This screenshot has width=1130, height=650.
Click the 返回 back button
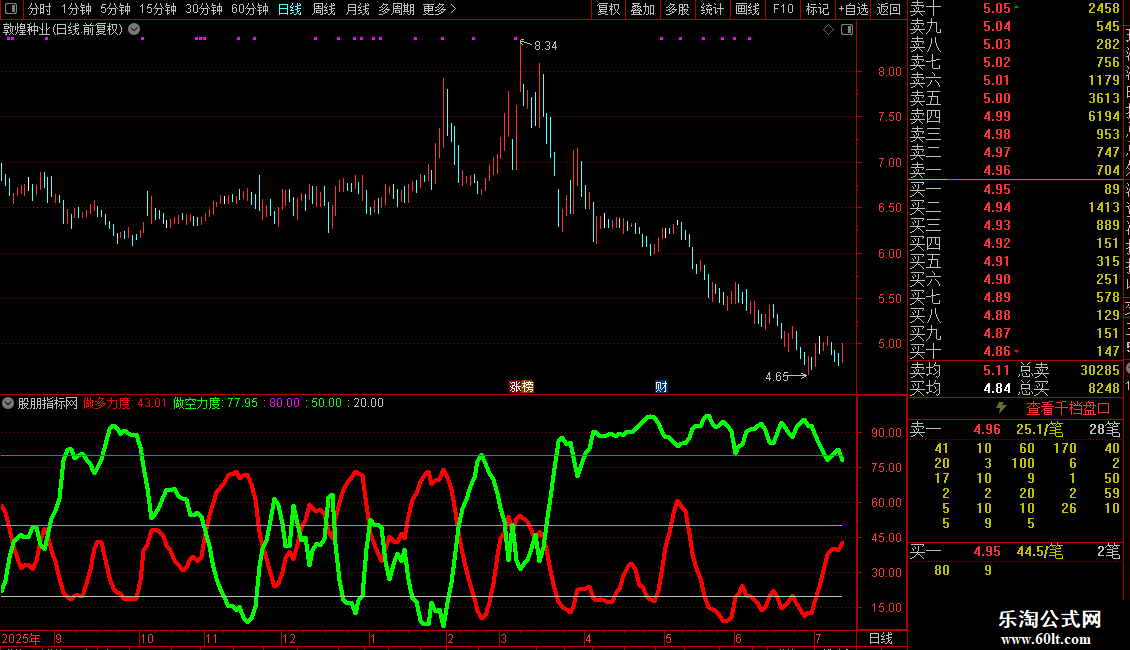889,9
